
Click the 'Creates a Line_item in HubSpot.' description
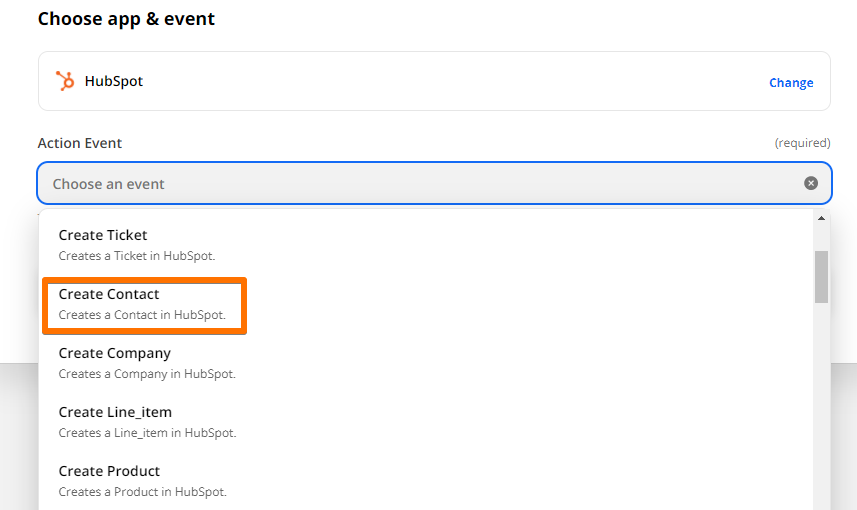click(148, 433)
